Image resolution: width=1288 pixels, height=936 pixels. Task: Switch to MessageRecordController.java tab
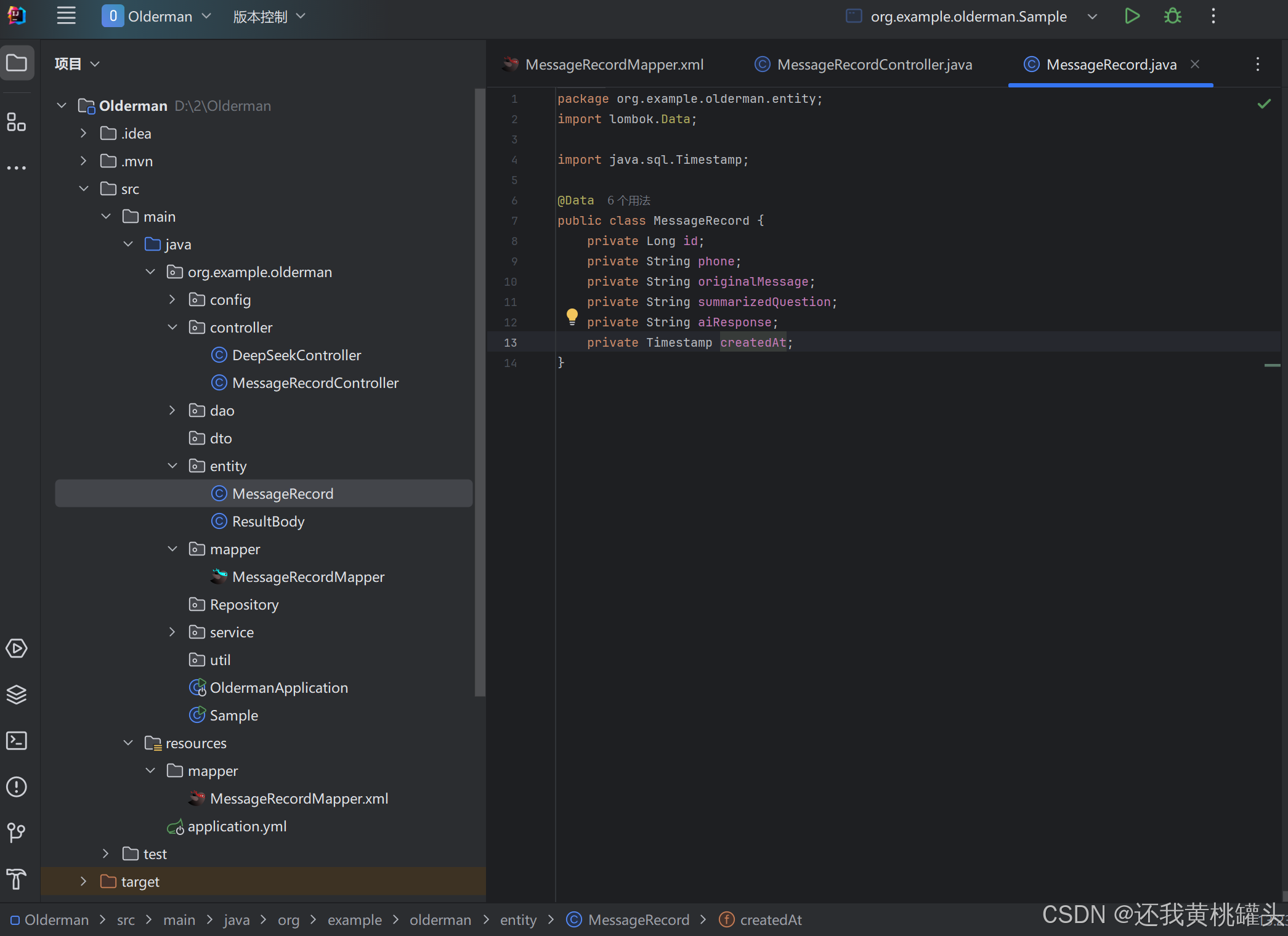point(873,65)
